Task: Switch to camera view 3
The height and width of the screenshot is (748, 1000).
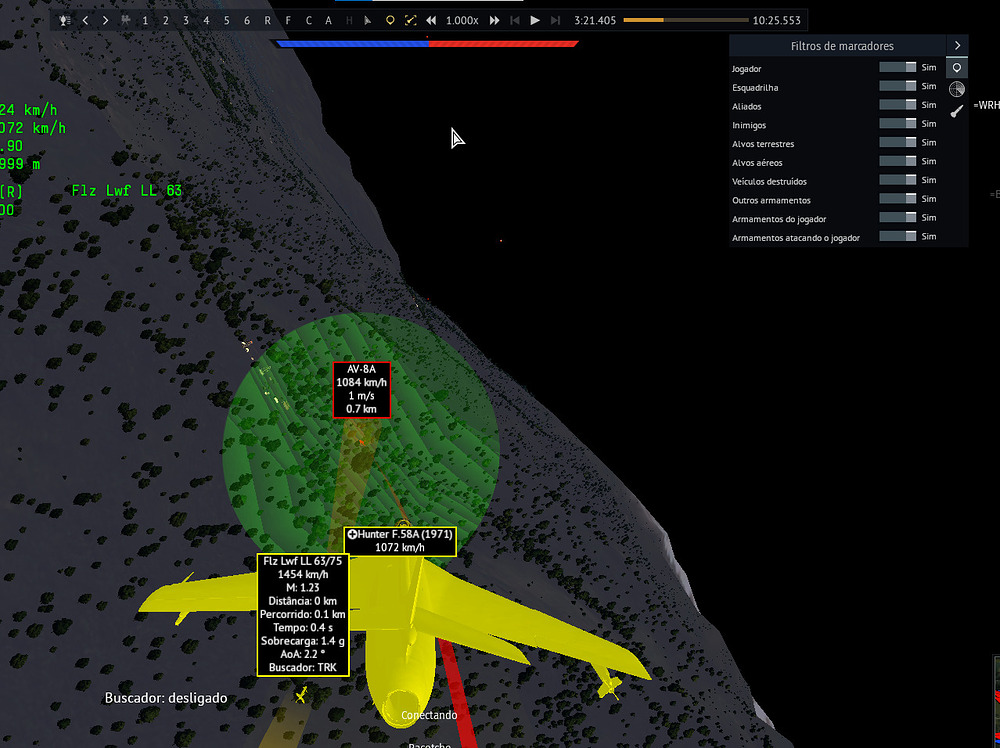Action: 186,20
